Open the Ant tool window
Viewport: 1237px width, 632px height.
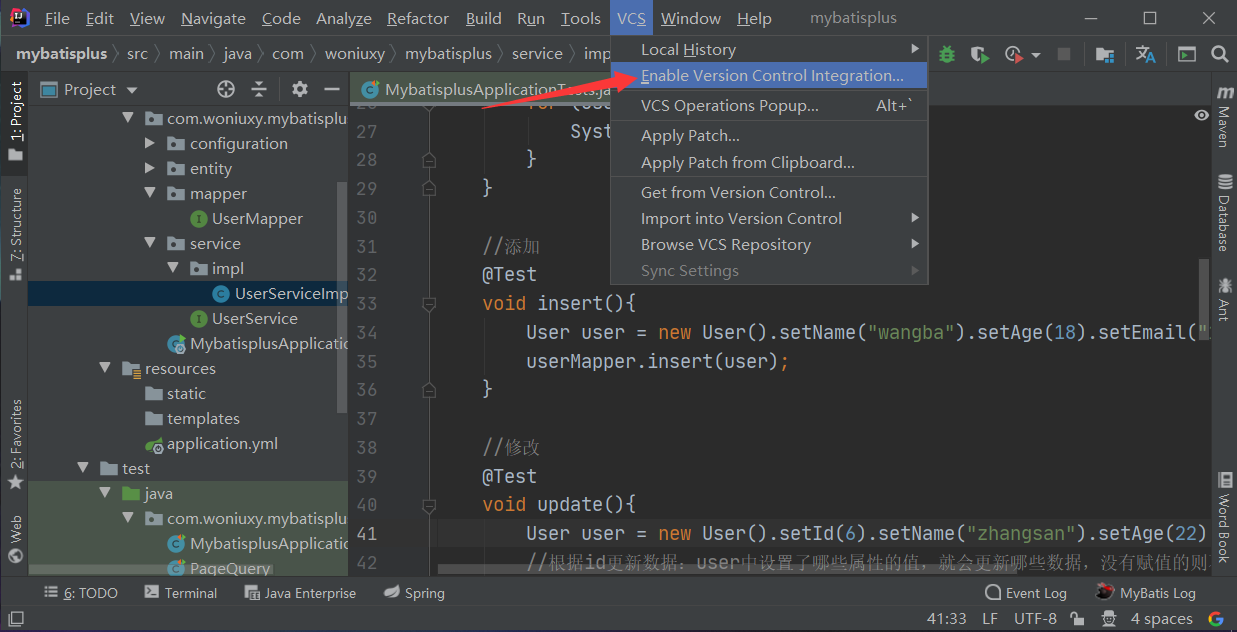pyautogui.click(x=1224, y=299)
